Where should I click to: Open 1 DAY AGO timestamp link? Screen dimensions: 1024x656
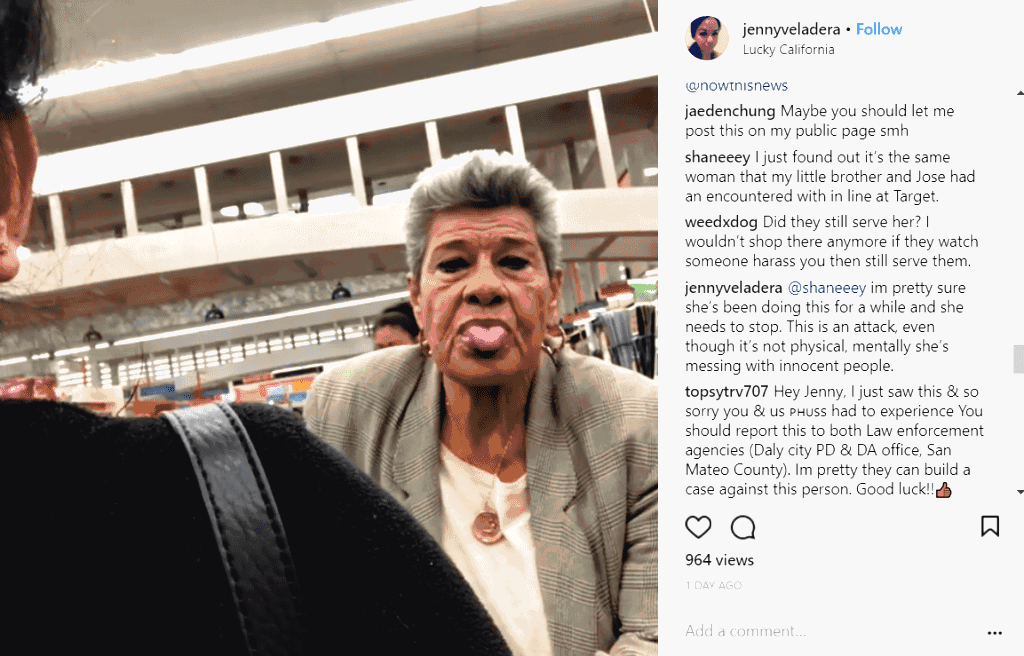pyautogui.click(x=714, y=585)
